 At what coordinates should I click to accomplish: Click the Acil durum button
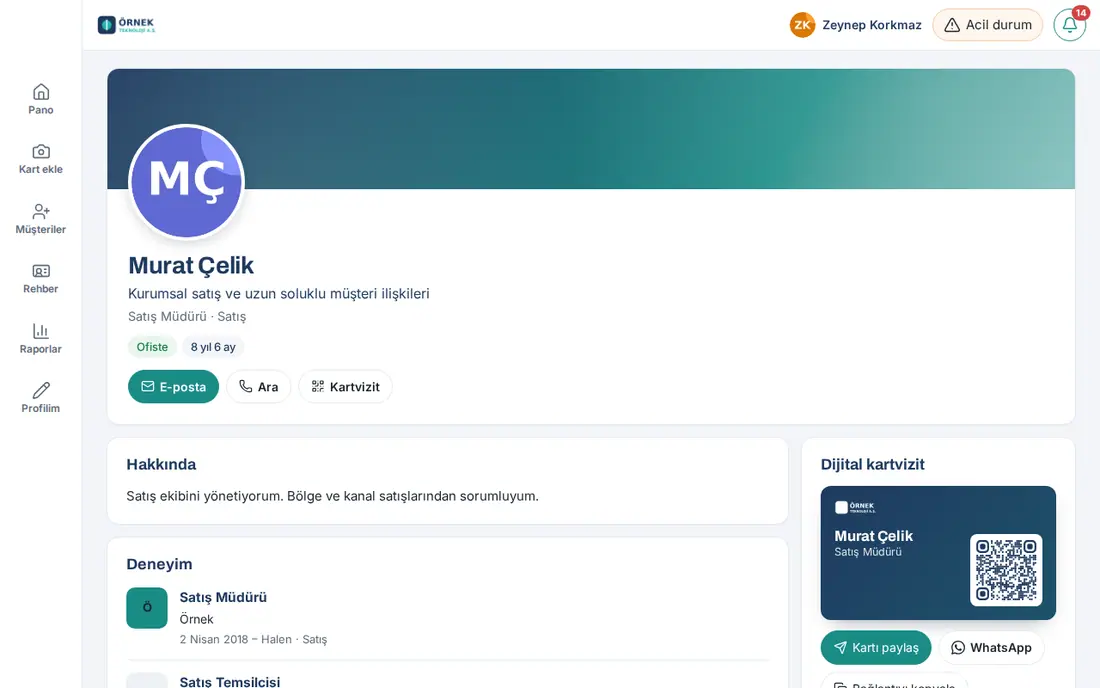987,25
